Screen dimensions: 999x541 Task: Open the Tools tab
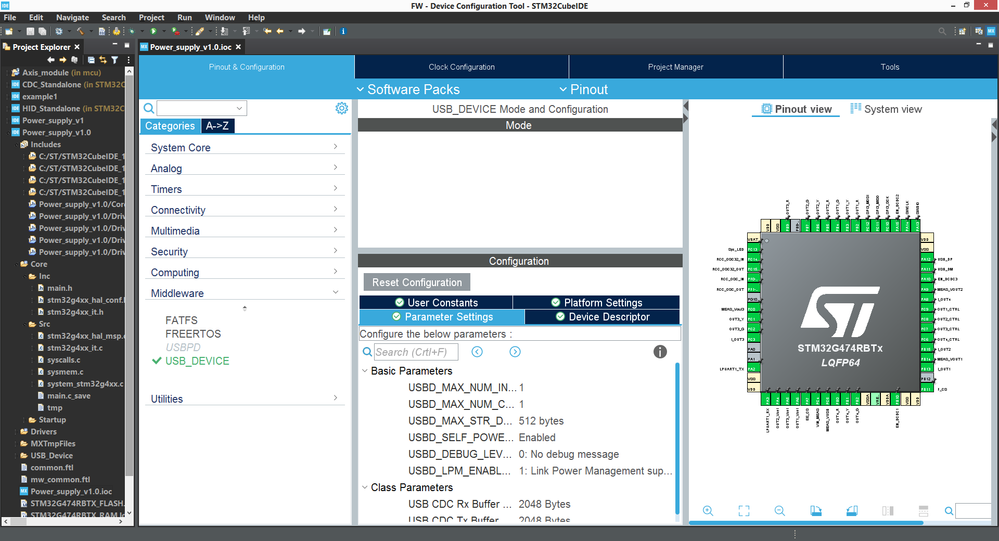pyautogui.click(x=890, y=67)
